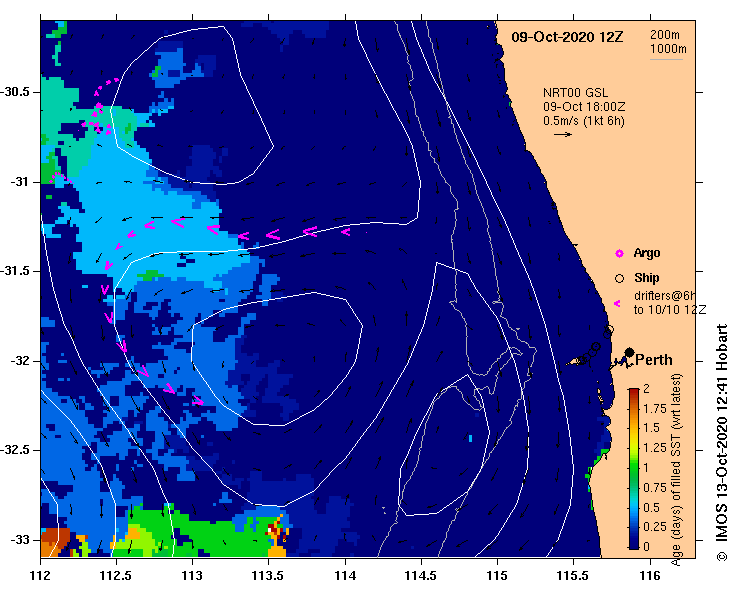The width and height of the screenshot is (739, 592).
Task: Click the 114 longitude axis label
Action: (345, 576)
